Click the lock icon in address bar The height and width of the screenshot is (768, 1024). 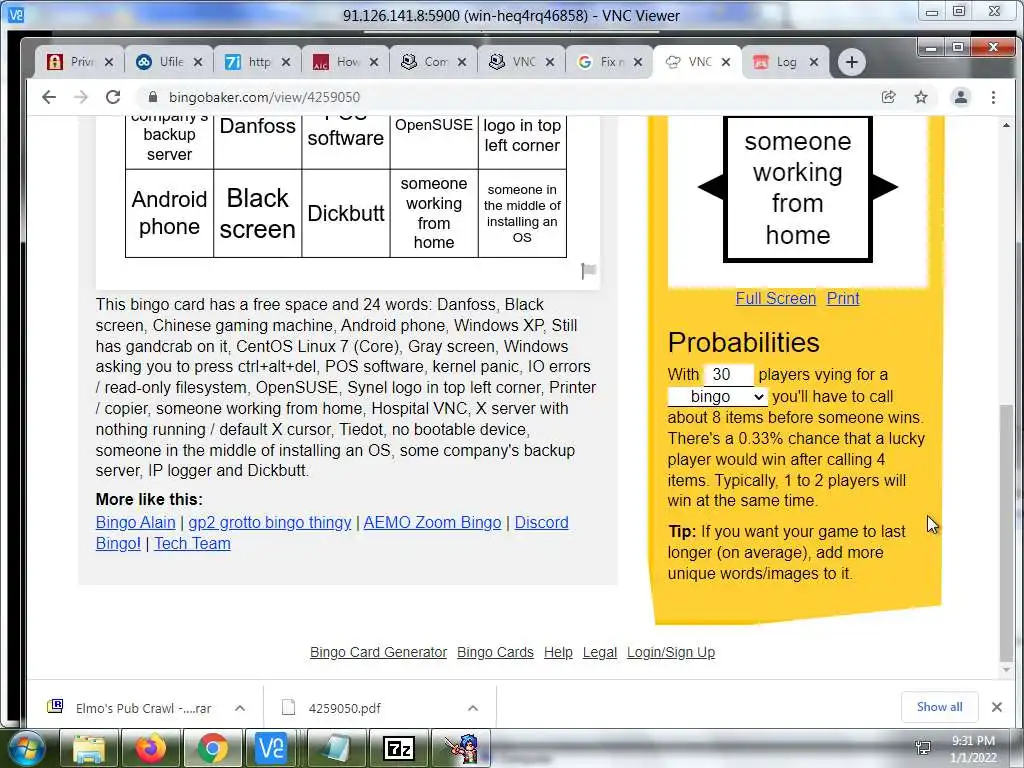pyautogui.click(x=153, y=97)
